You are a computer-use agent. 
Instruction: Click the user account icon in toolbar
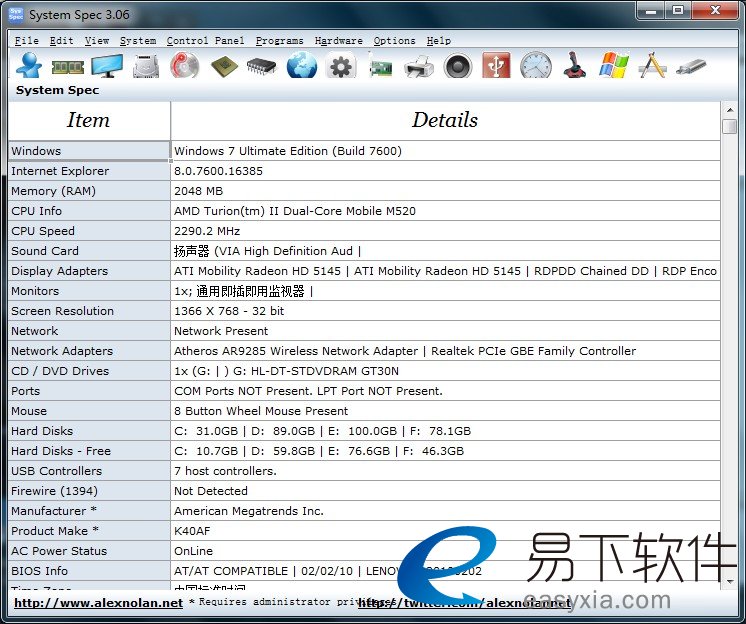pos(29,65)
